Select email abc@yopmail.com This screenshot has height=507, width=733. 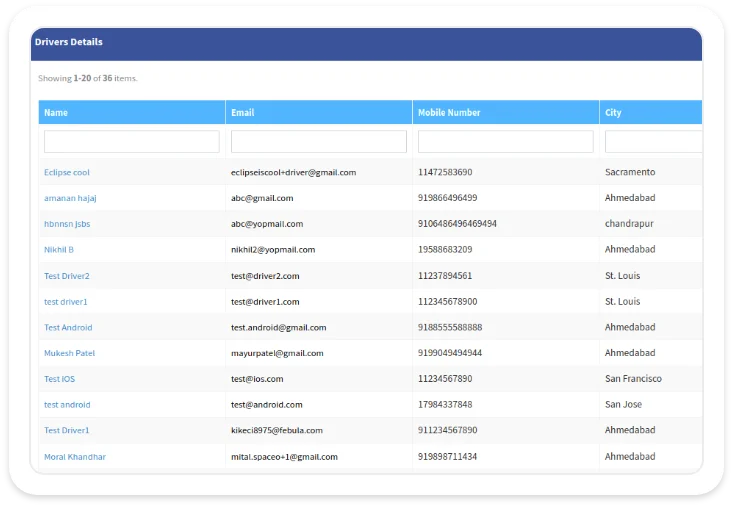pyautogui.click(x=267, y=224)
